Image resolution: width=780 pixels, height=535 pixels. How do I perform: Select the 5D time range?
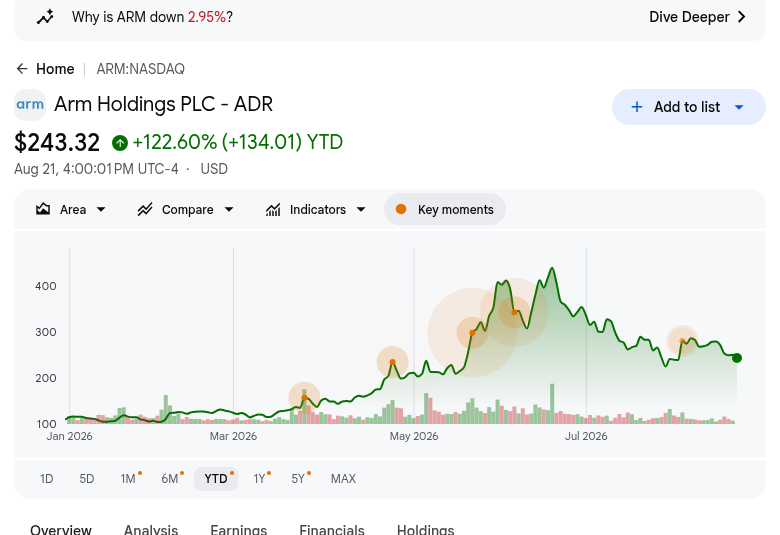87,479
